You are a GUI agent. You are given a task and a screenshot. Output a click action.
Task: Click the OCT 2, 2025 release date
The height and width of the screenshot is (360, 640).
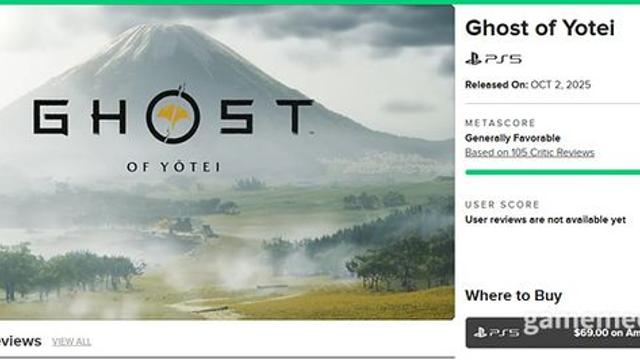pos(560,85)
